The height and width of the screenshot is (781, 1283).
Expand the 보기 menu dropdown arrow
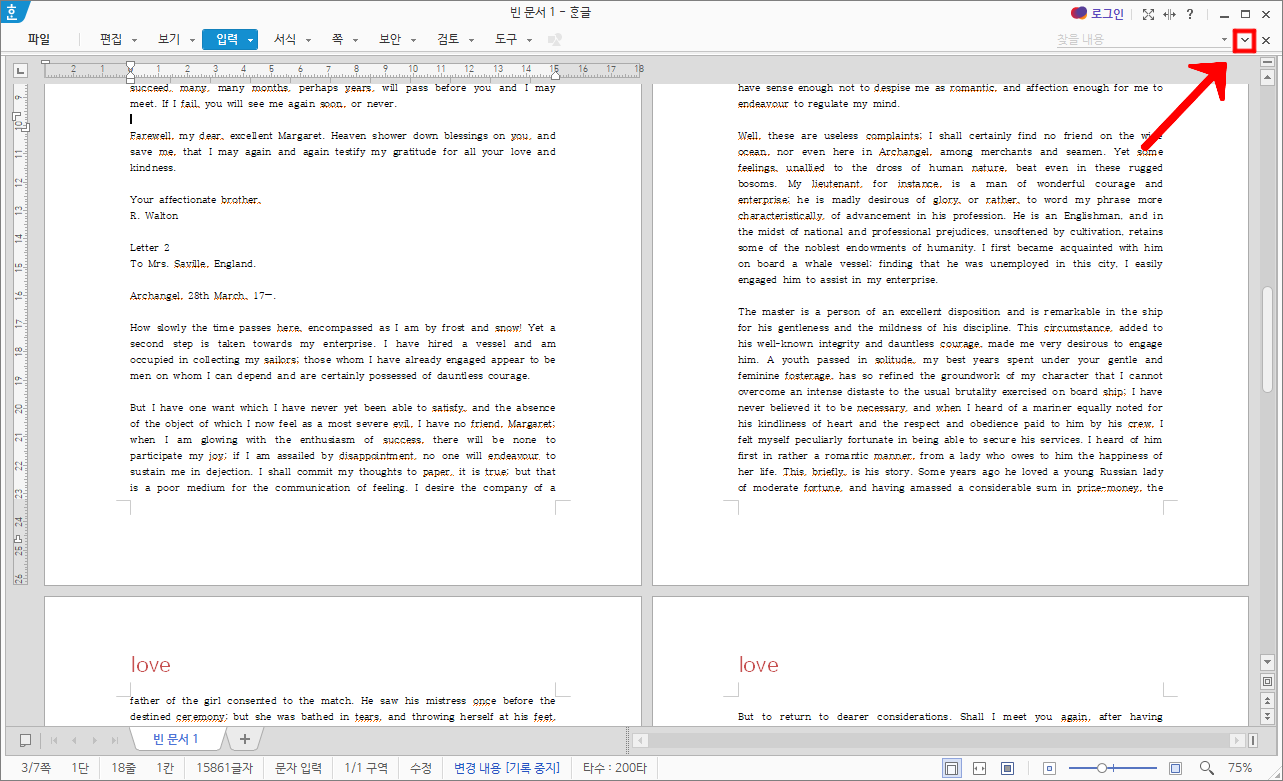tap(193, 40)
